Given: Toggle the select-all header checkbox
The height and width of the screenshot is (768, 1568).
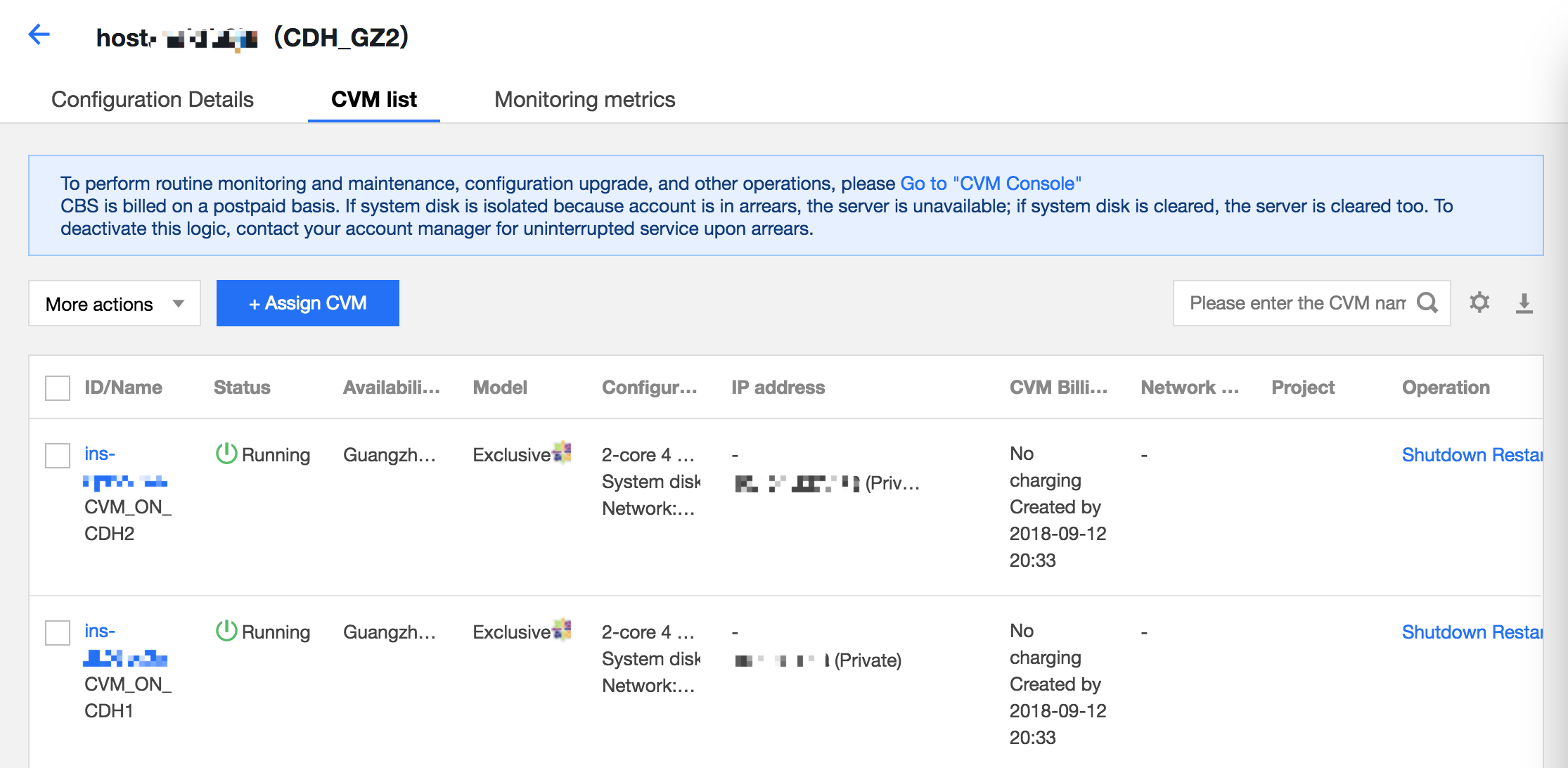Looking at the screenshot, I should (58, 388).
